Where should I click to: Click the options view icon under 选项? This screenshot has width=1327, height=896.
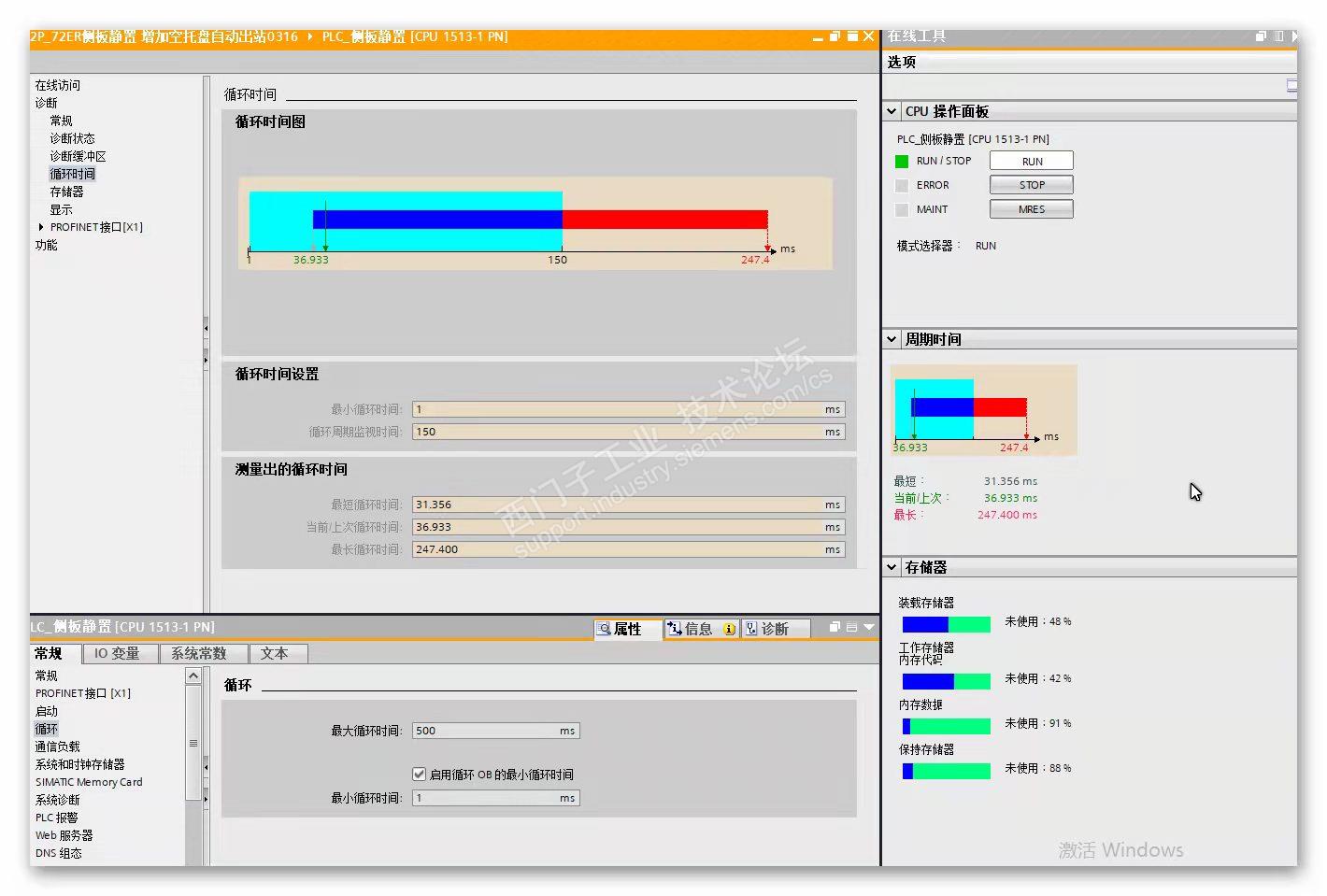[x=1291, y=85]
